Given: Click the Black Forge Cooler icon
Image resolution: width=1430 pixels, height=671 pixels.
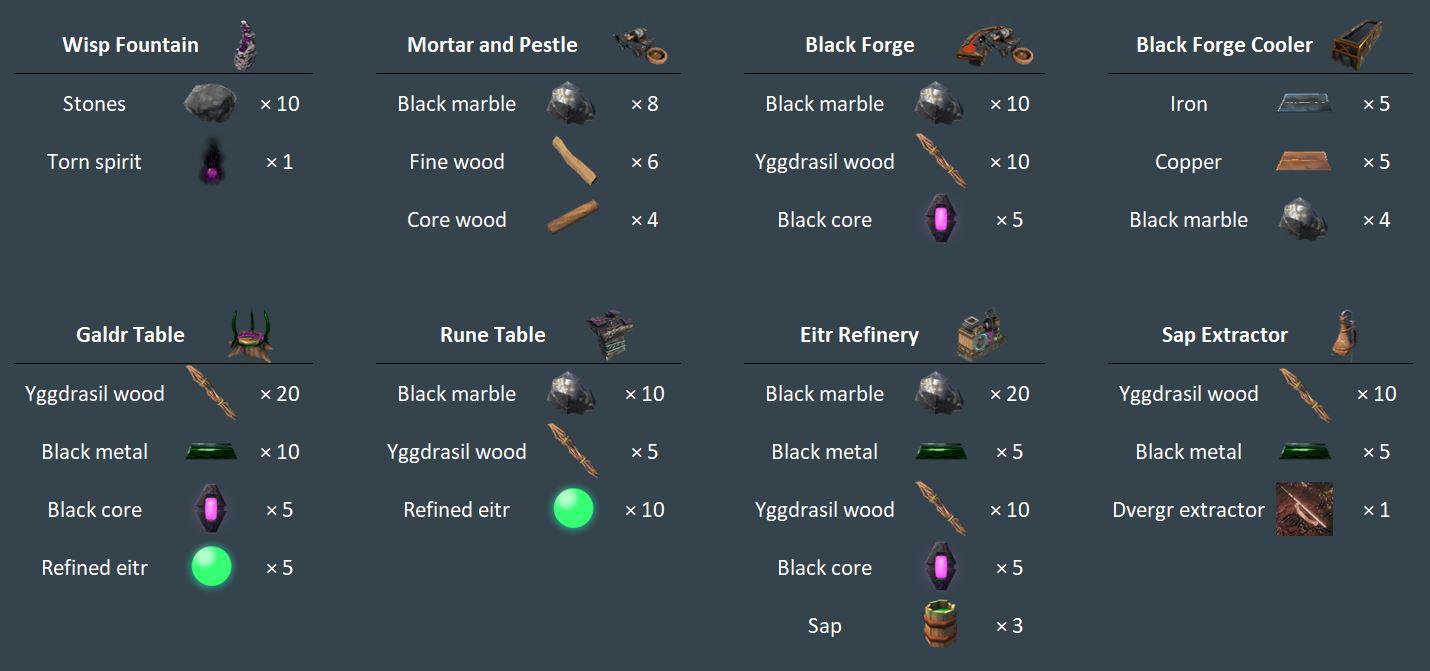Looking at the screenshot, I should click(1357, 45).
